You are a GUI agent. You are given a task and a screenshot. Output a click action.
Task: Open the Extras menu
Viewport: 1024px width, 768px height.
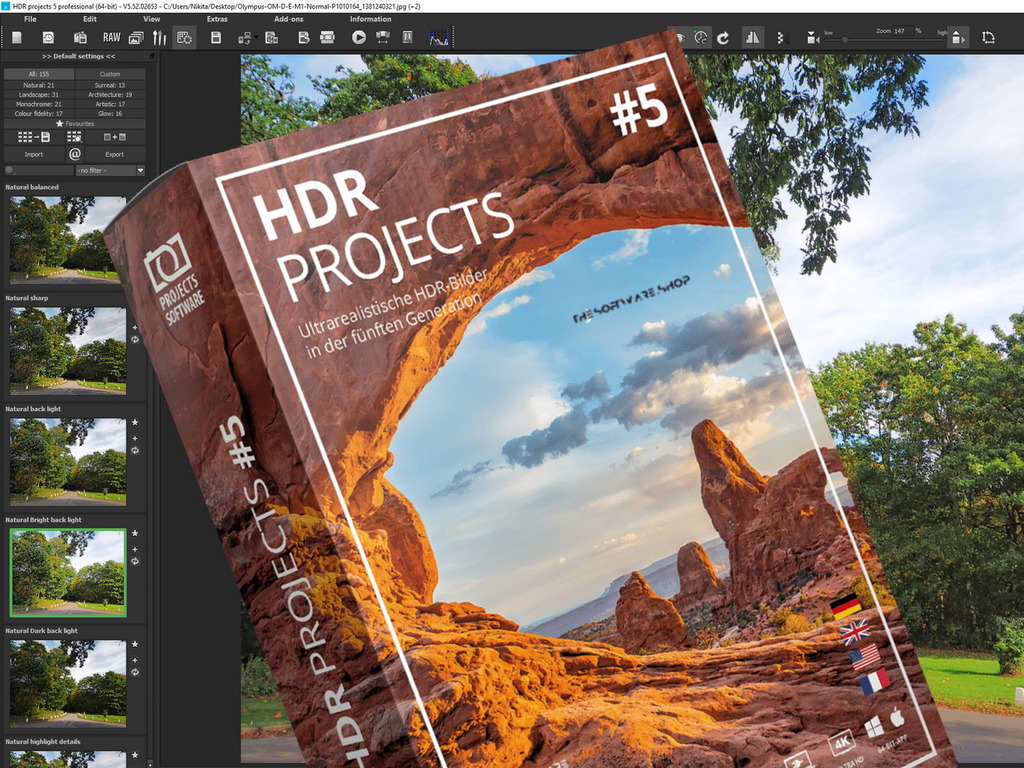[x=217, y=19]
